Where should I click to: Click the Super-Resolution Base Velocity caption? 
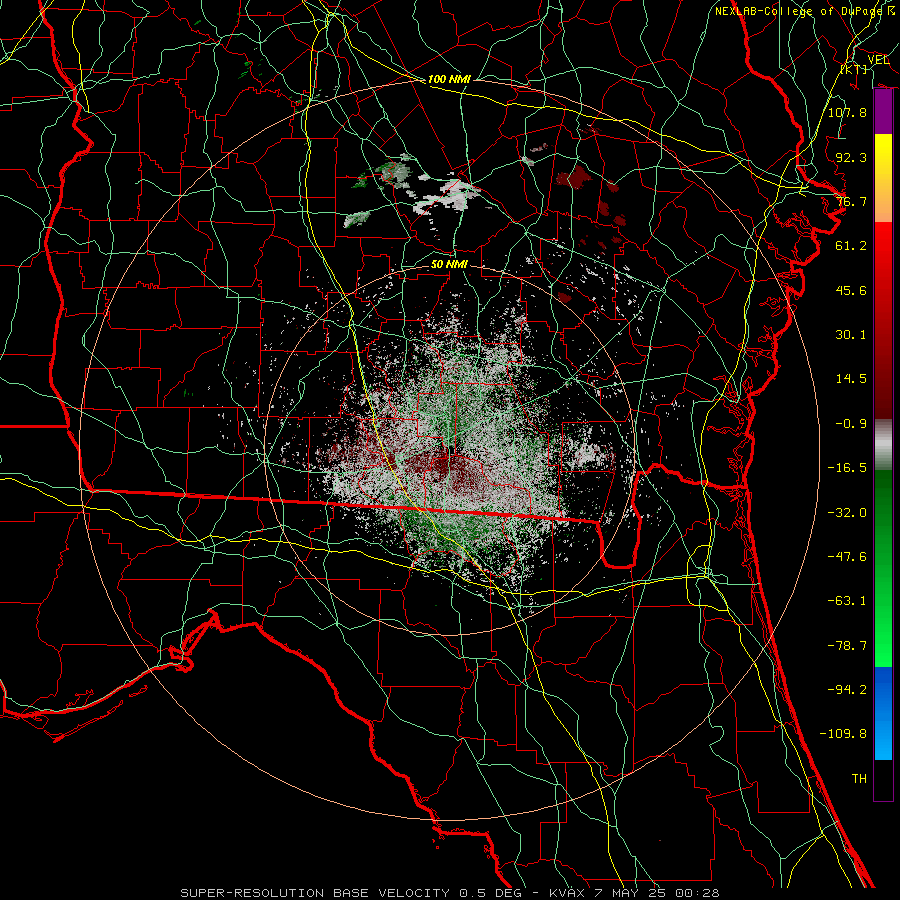tap(449, 893)
